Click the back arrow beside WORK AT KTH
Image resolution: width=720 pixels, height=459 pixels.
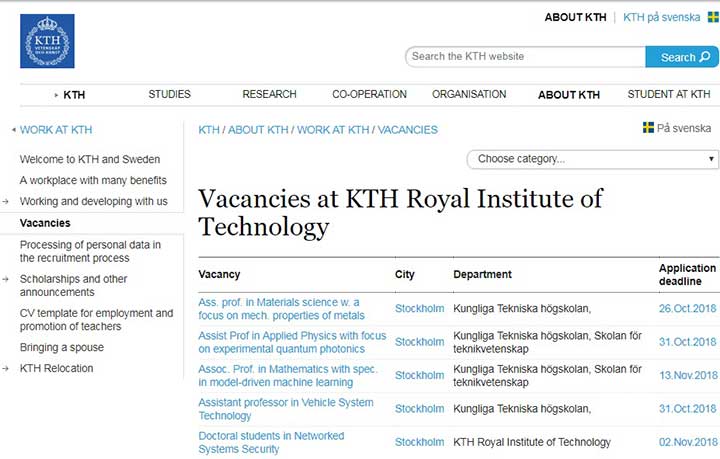coord(14,130)
